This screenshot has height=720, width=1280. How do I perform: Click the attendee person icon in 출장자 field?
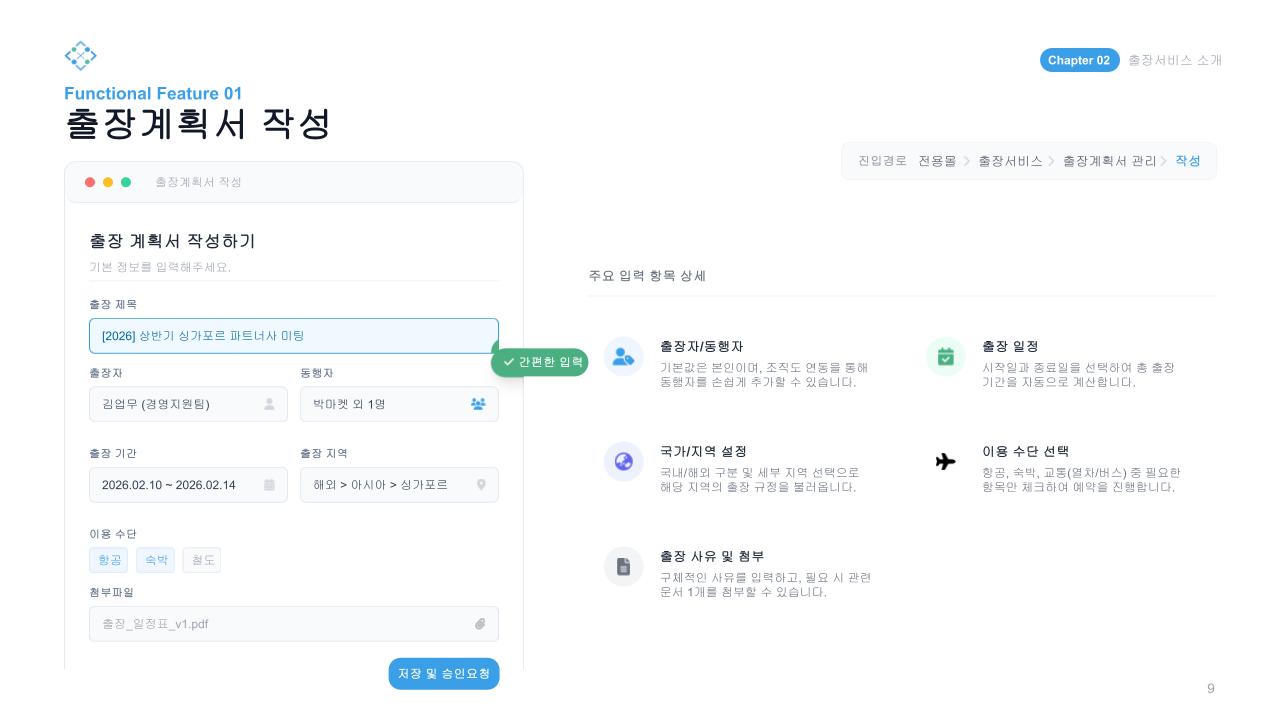point(270,404)
